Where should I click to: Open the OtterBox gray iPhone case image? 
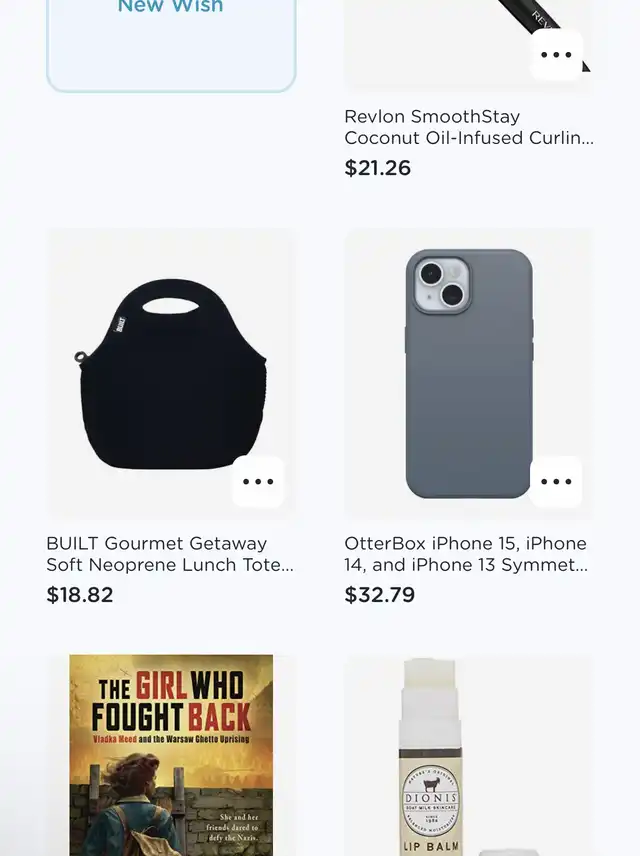(x=469, y=373)
